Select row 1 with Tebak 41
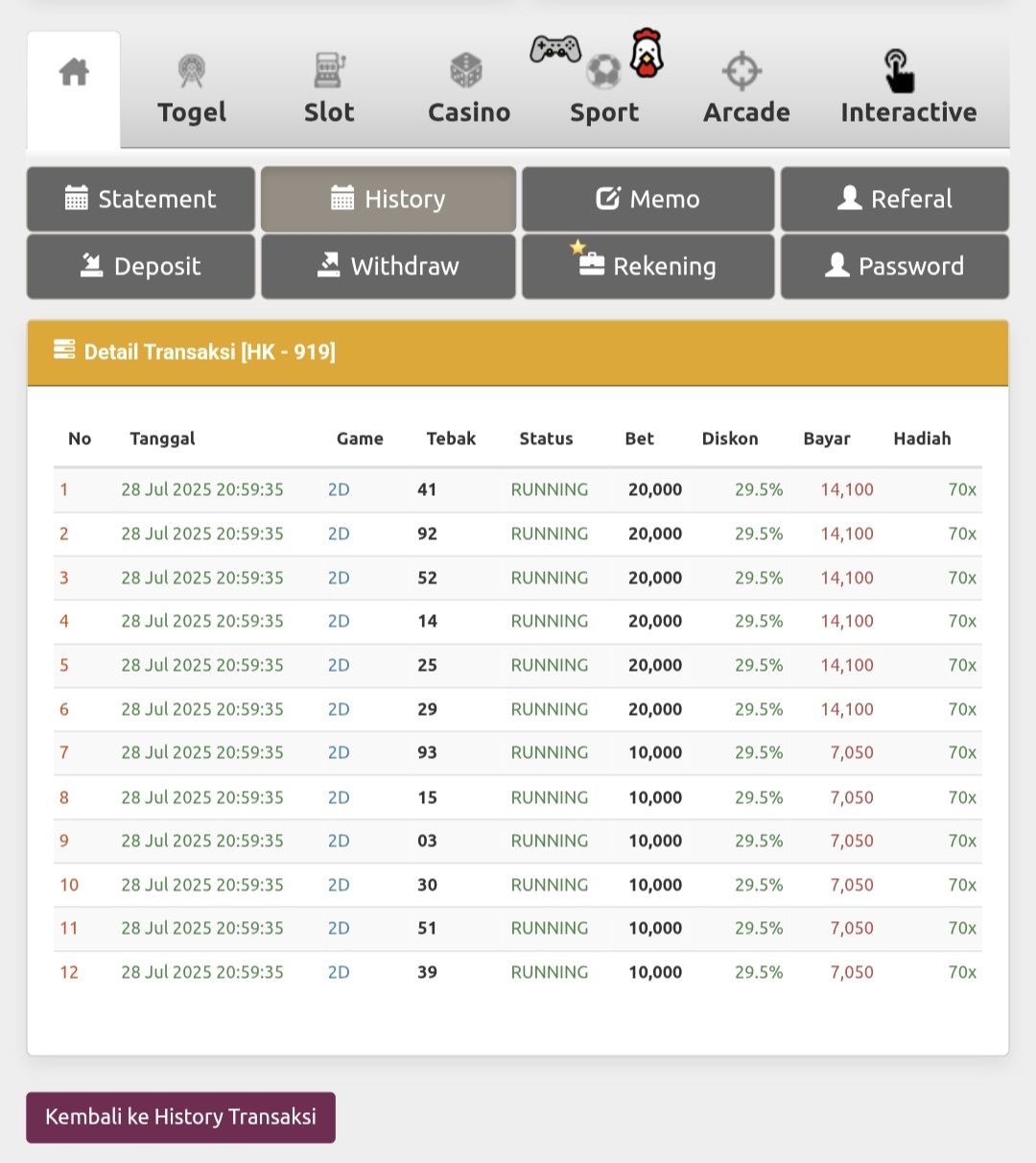This screenshot has height=1163, width=1036. tap(427, 489)
